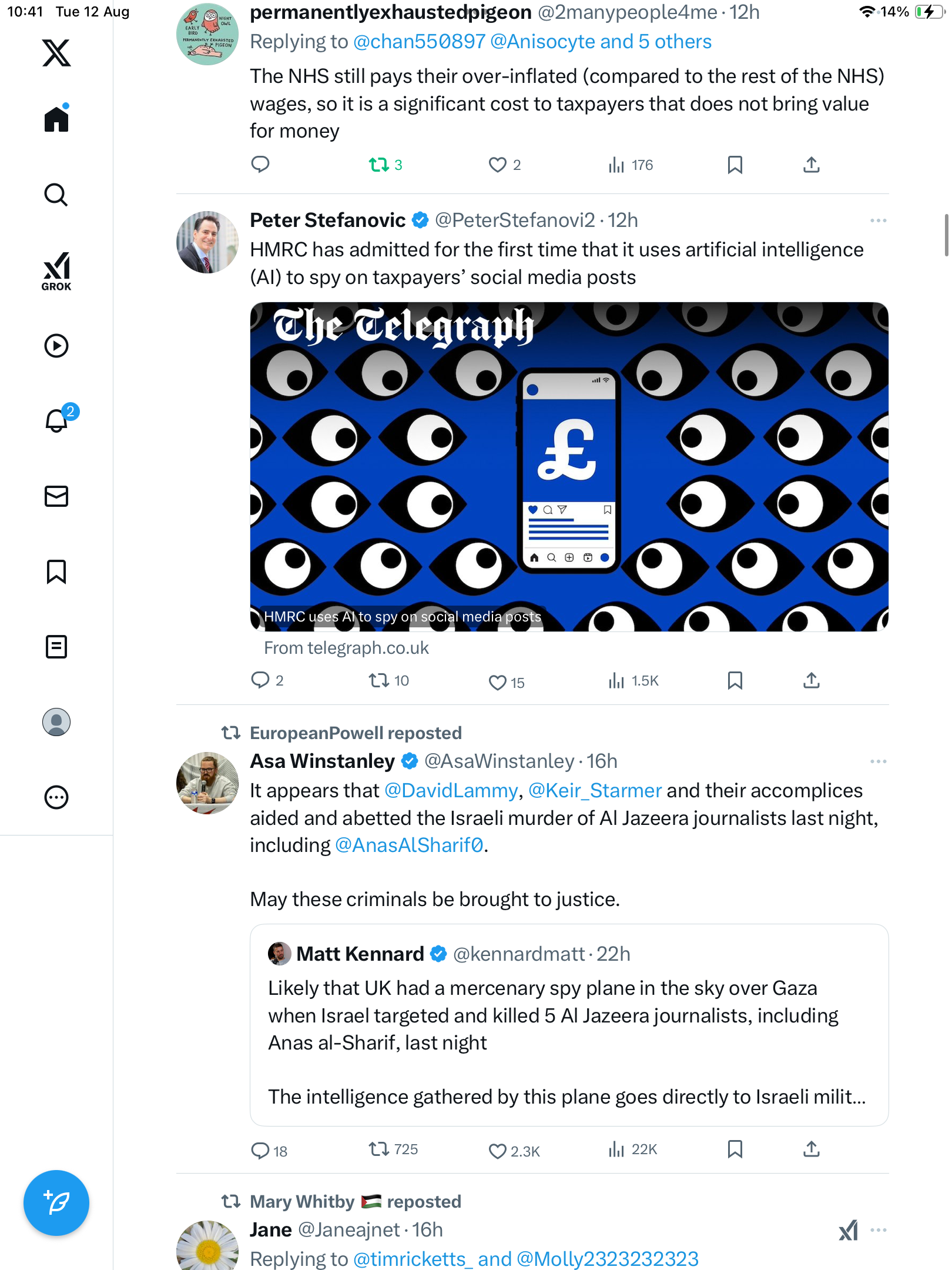Open Grok from the sidebar

tap(56, 271)
